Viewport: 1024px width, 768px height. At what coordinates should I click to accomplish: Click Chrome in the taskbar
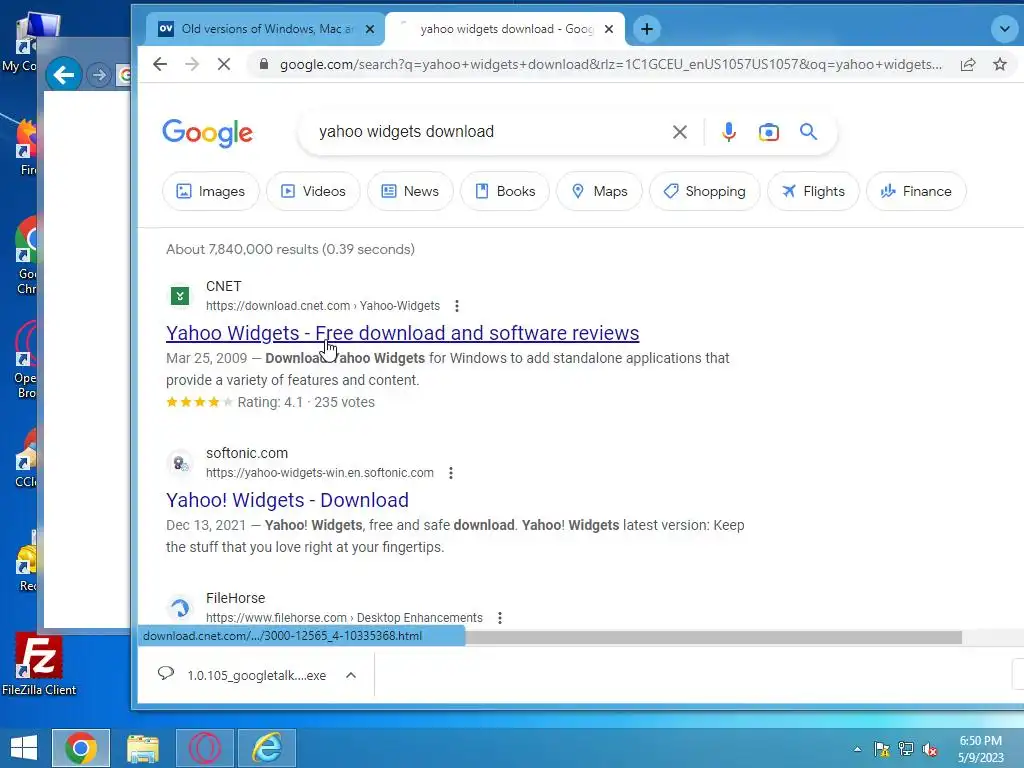[x=81, y=748]
